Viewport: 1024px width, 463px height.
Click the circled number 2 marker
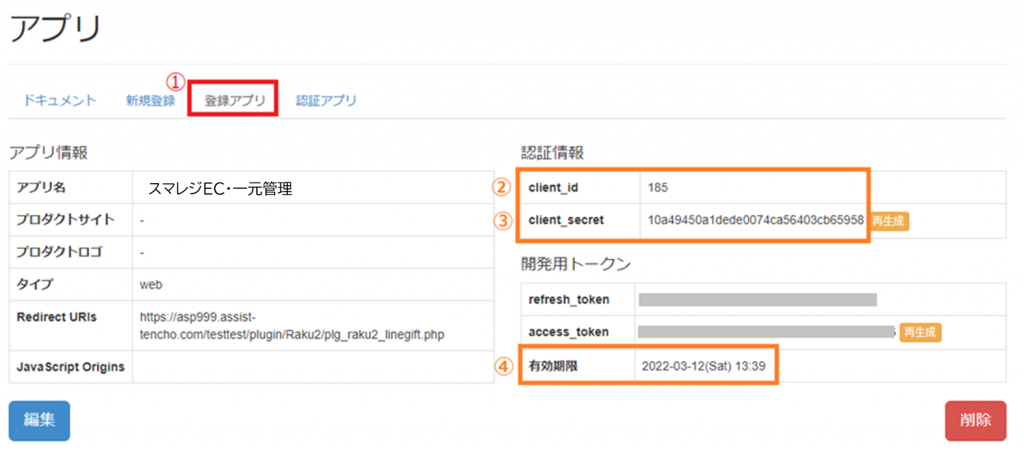click(502, 187)
